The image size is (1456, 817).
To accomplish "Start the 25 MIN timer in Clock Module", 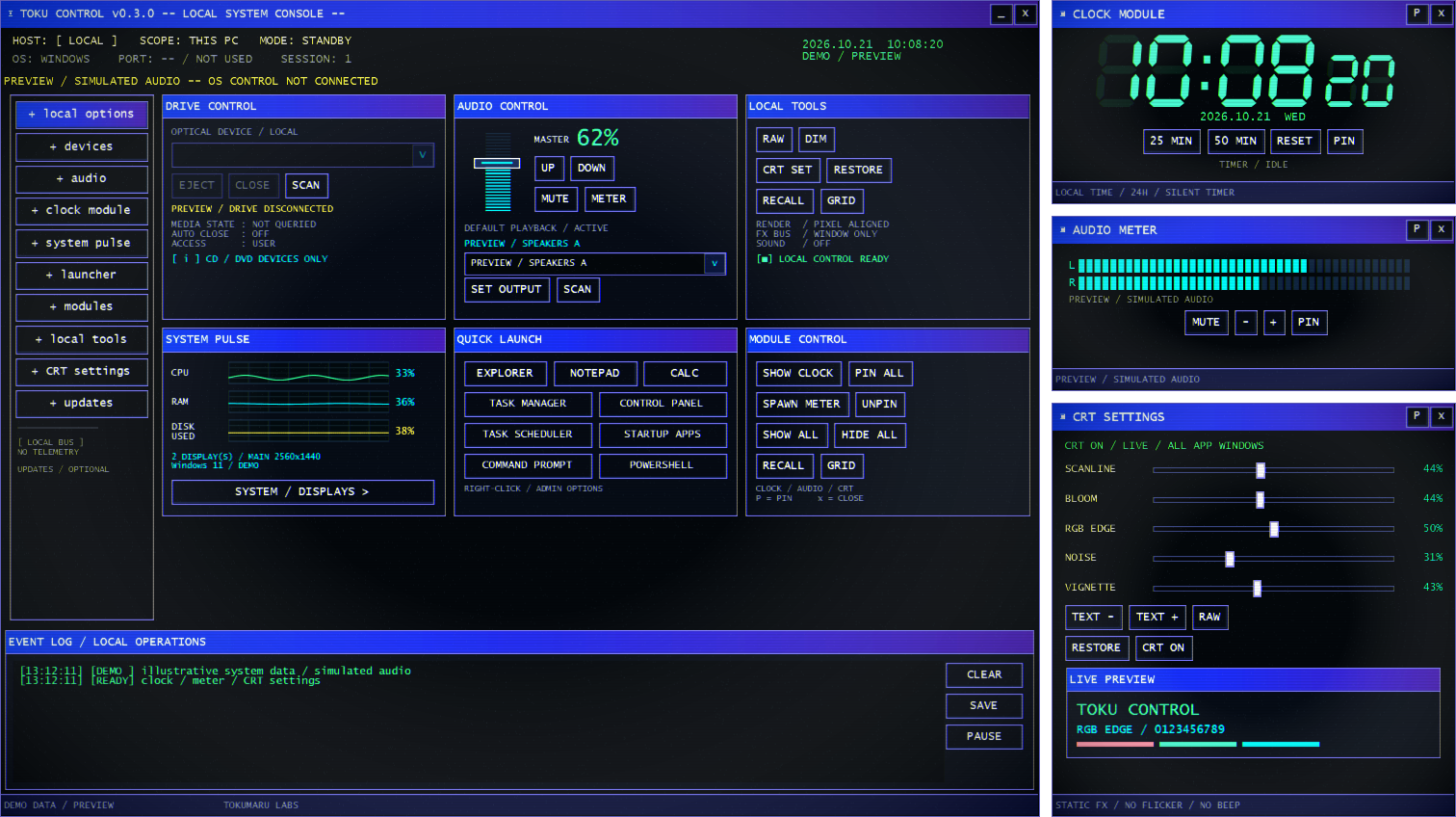I will 1171,142.
